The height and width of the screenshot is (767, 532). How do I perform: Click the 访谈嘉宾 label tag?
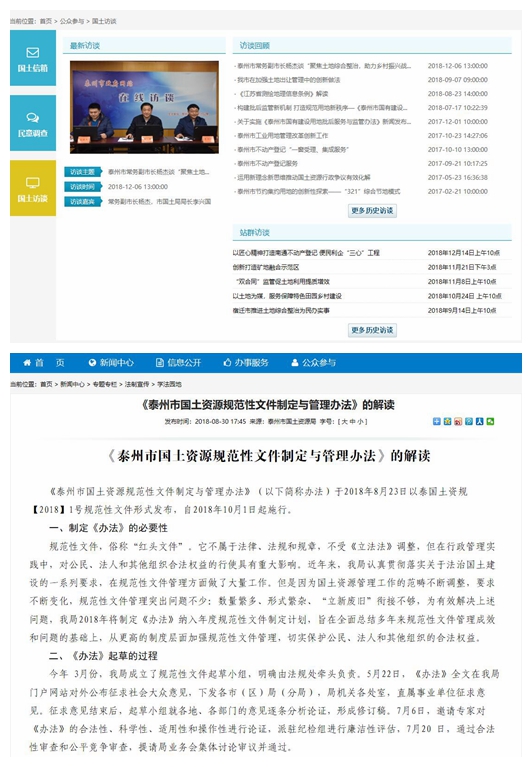click(83, 201)
